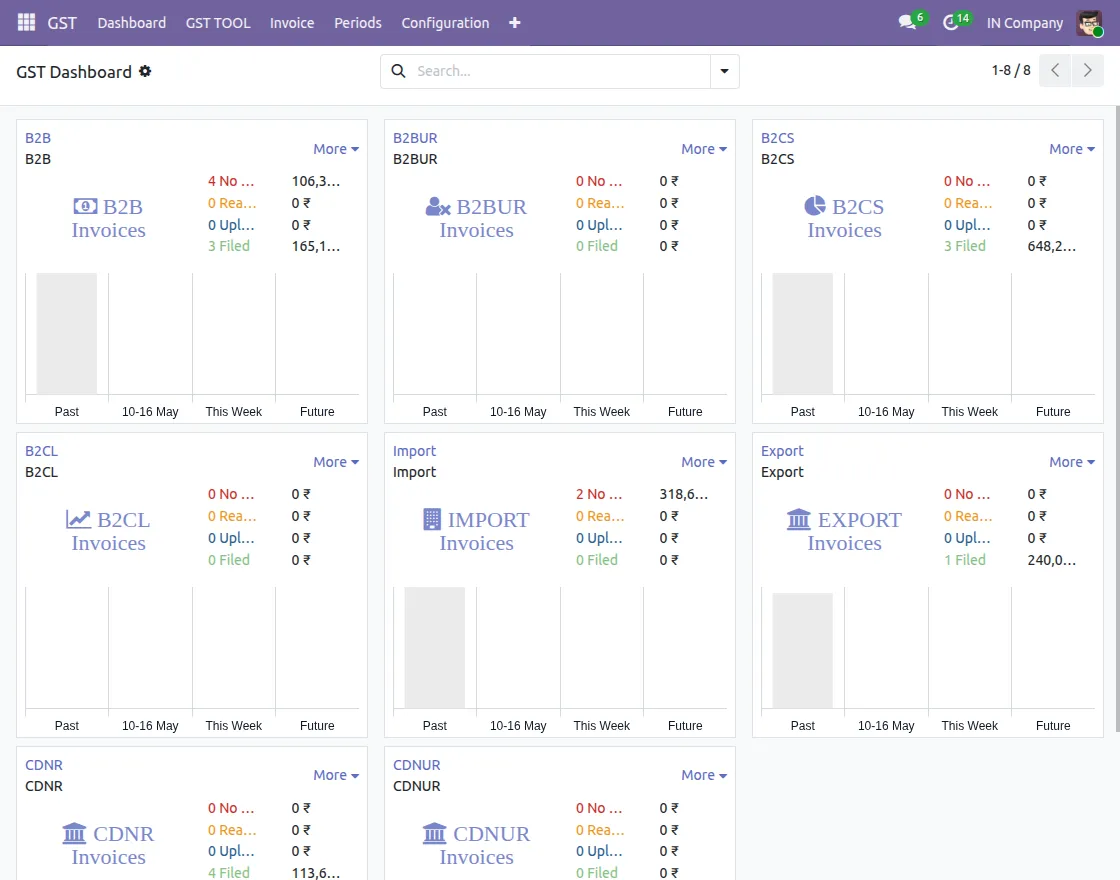Click '0 Rea...' in B2CL card
Image resolution: width=1120 pixels, height=880 pixels.
231,516
